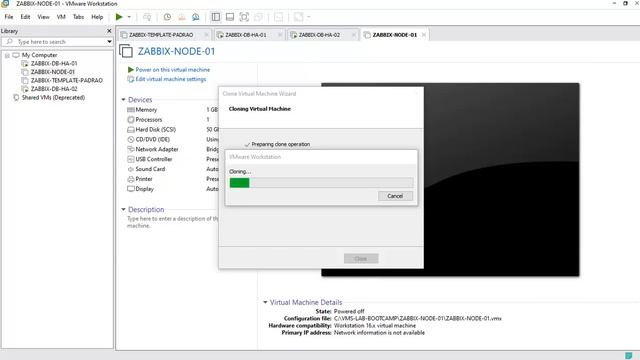This screenshot has height=360, width=640.
Task: Select ZABBIX-TEMPLATE-PADRAO in the Library tree
Action: (x=67, y=80)
